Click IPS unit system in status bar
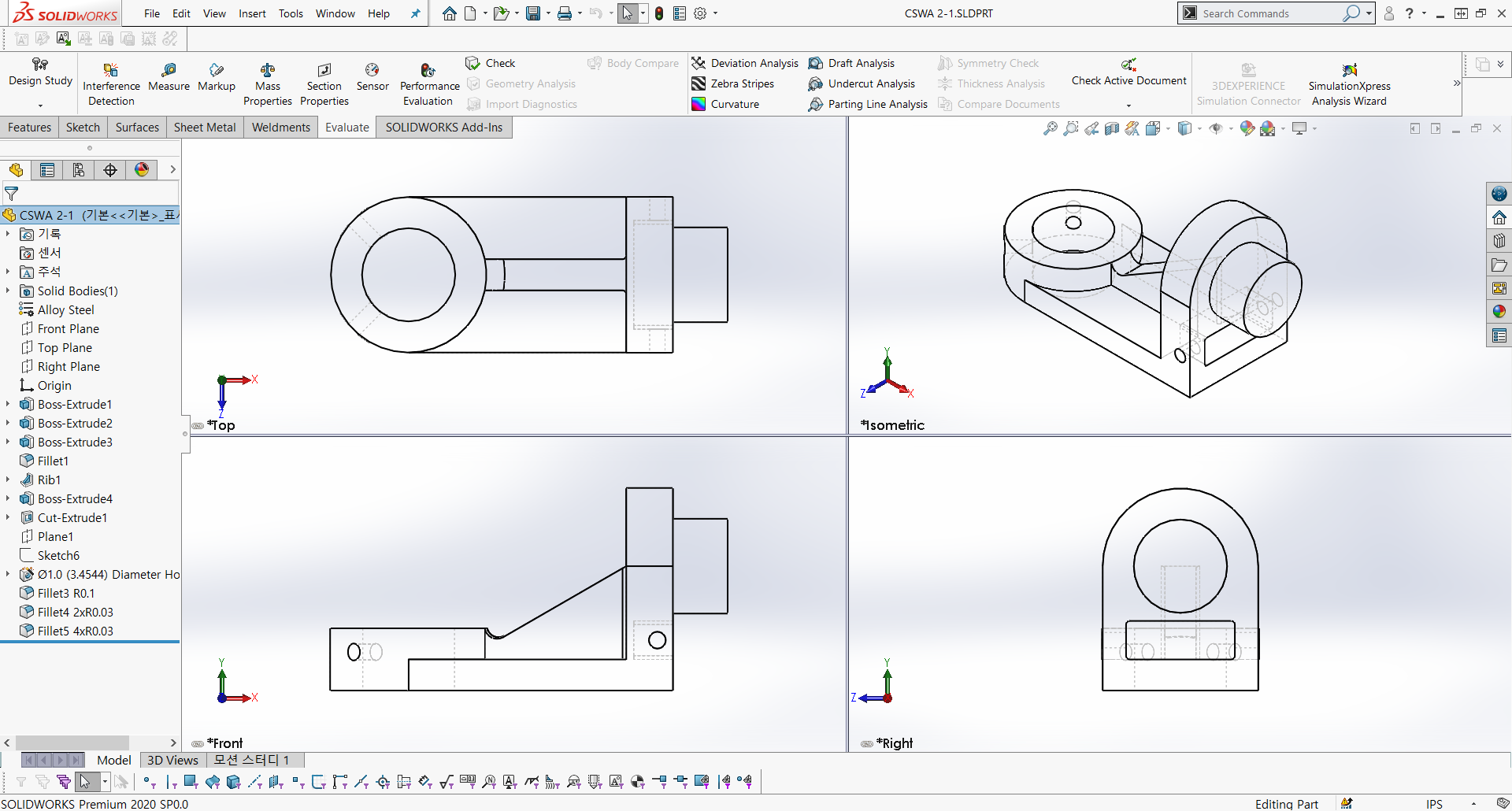1512x811 pixels. tap(1434, 803)
